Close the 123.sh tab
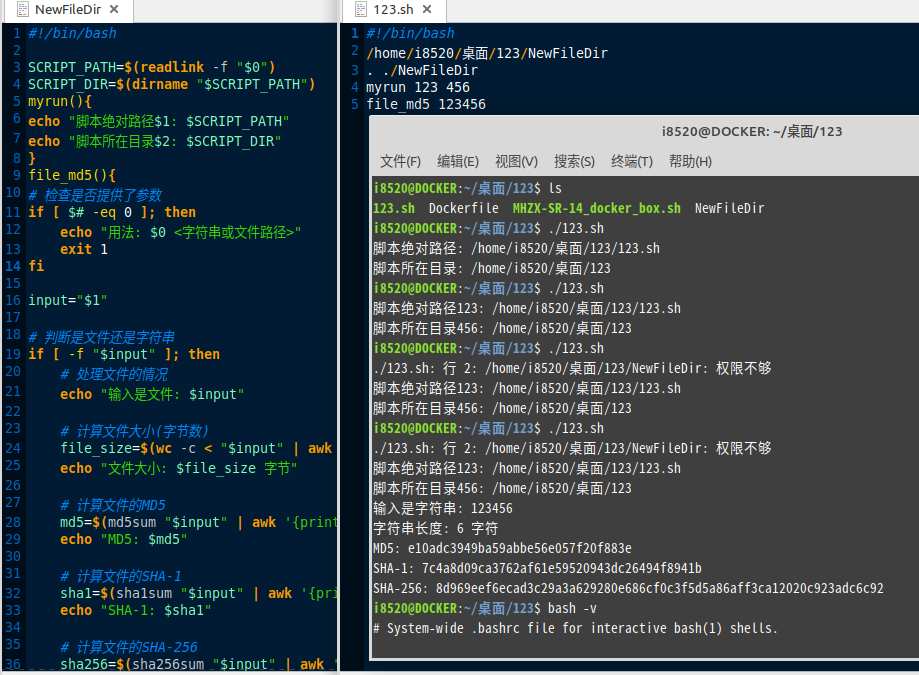This screenshot has width=919, height=675. pos(427,9)
